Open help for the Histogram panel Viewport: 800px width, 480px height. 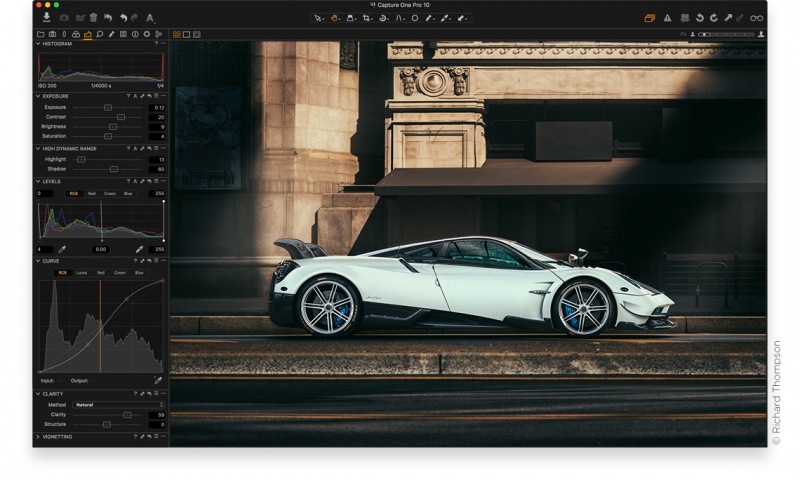[x=156, y=43]
